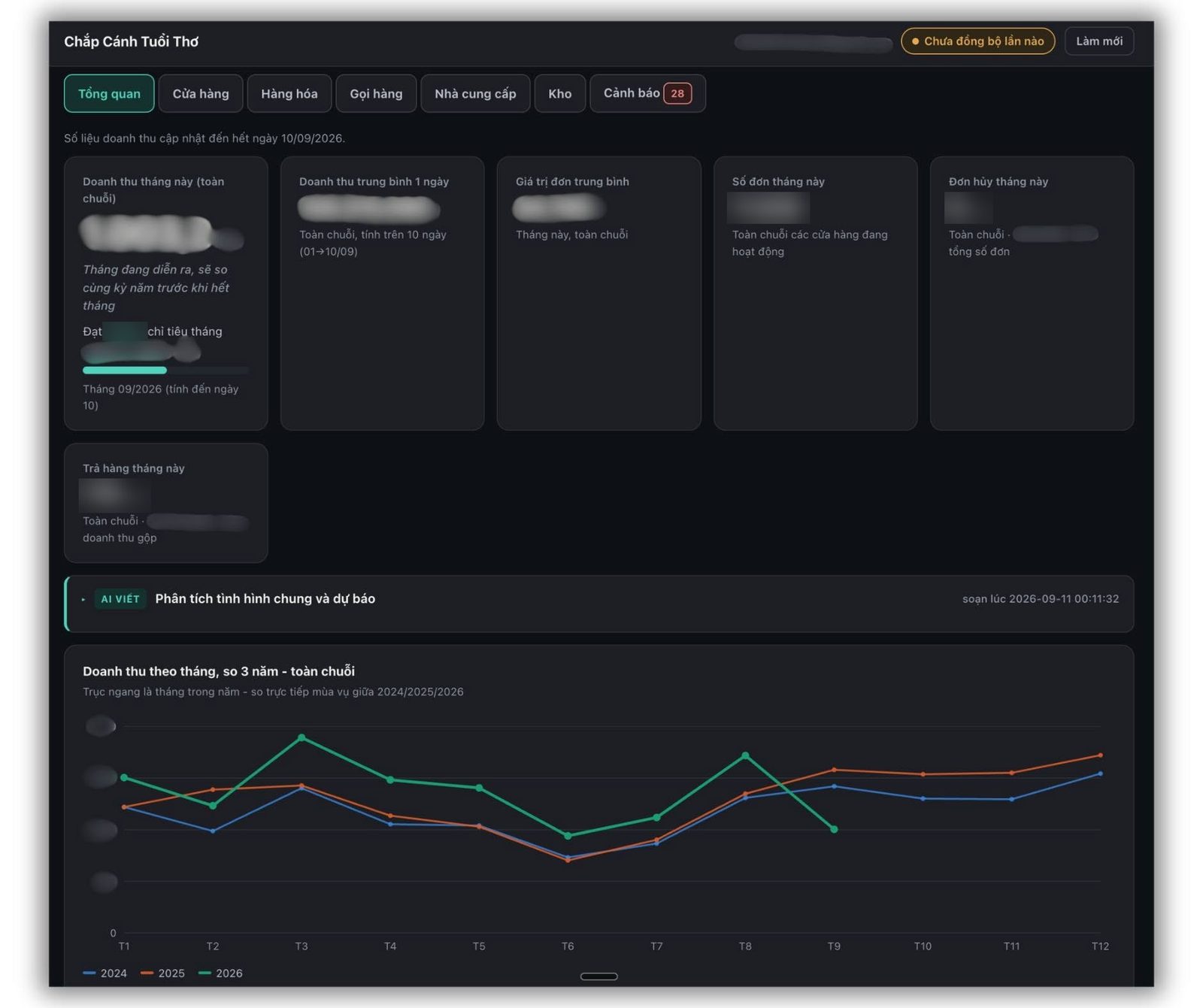Image resolution: width=1203 pixels, height=1008 pixels.
Task: Switch to the Cửa hàng tab
Action: click(x=201, y=93)
